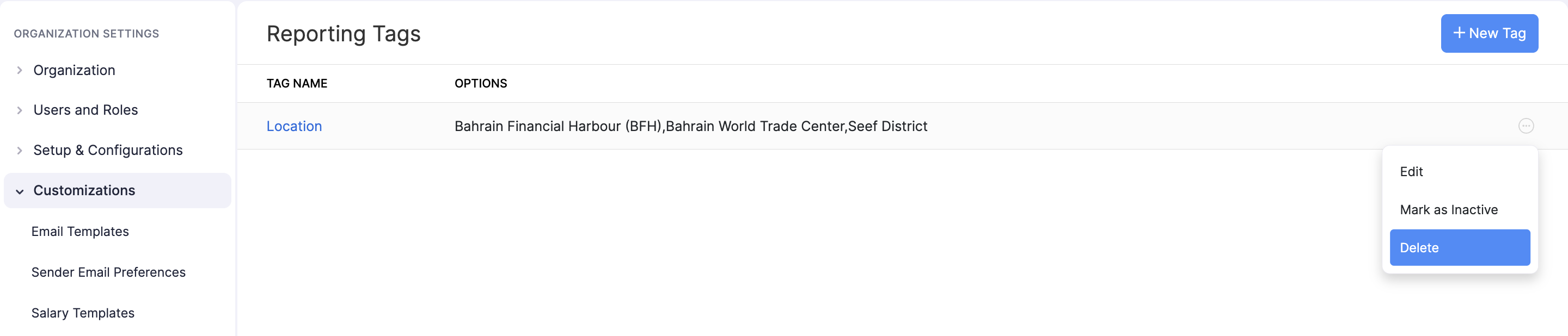Click the OPTIONS column header
Viewport: 1568px width, 336px height.
click(x=480, y=83)
